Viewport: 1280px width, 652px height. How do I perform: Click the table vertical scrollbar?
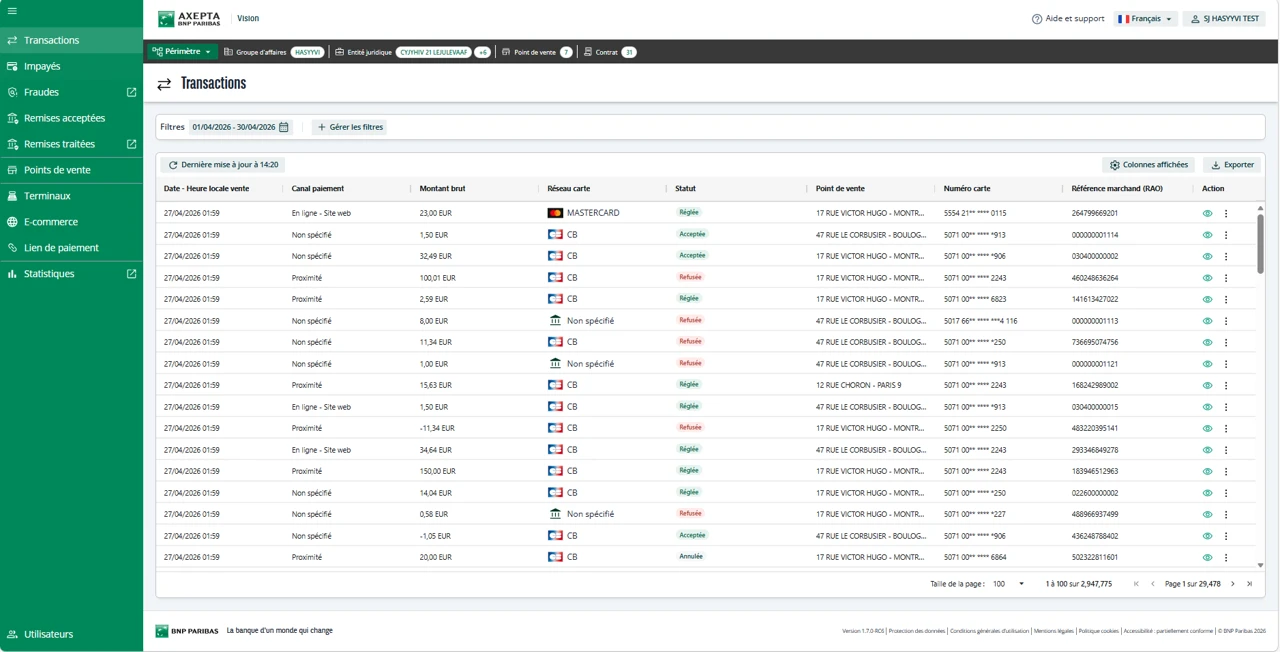(1260, 242)
